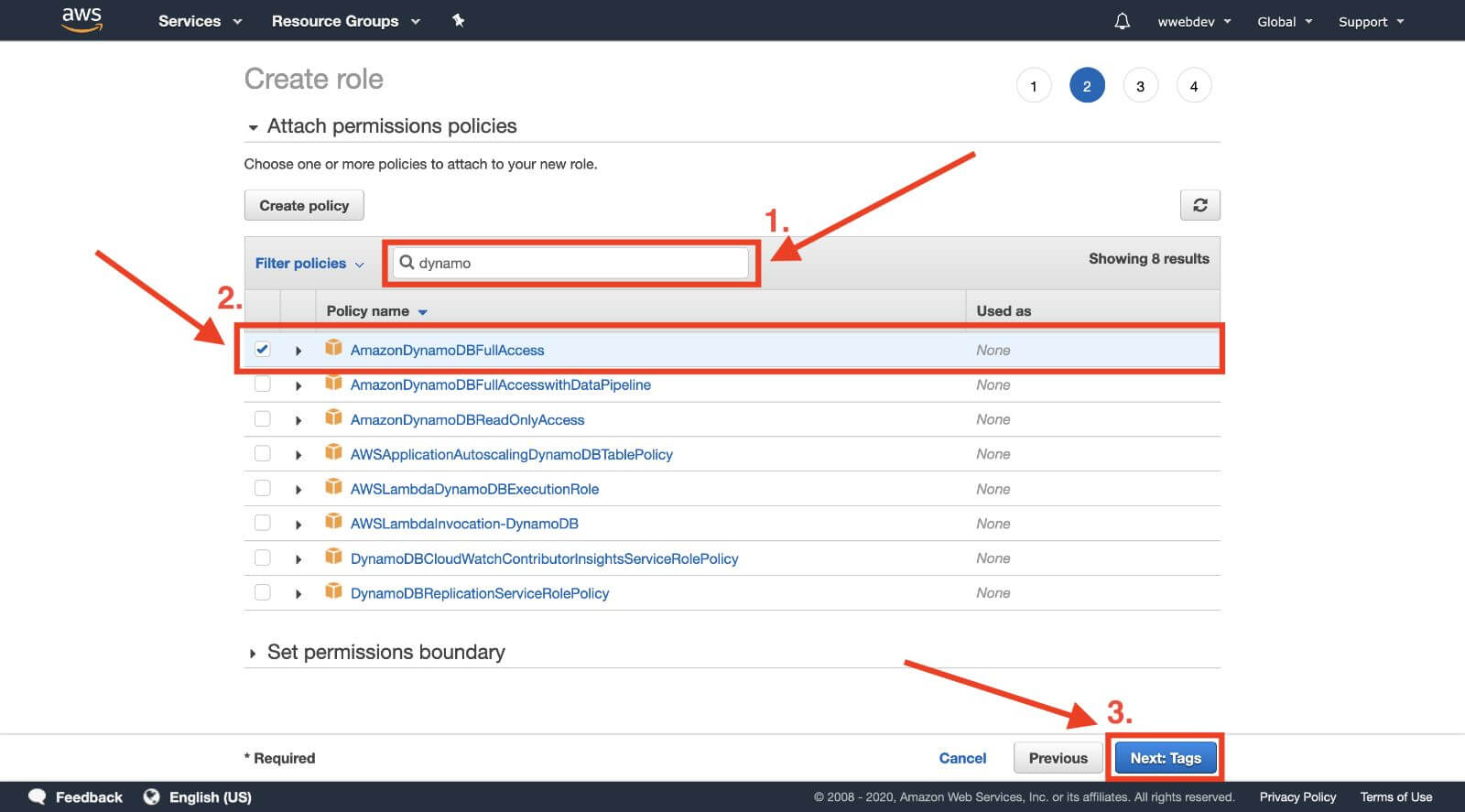Expand details of AmazonDynamoDBReadOnlyAccess row
Screen dimensions: 1465x812
tap(298, 420)
